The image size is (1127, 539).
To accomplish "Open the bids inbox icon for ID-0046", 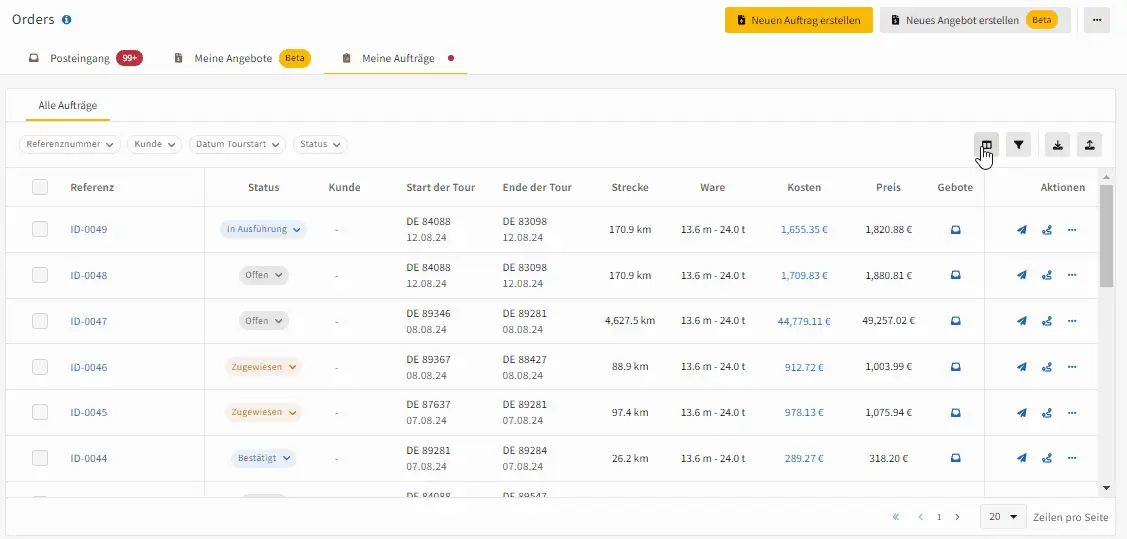I will 955,367.
